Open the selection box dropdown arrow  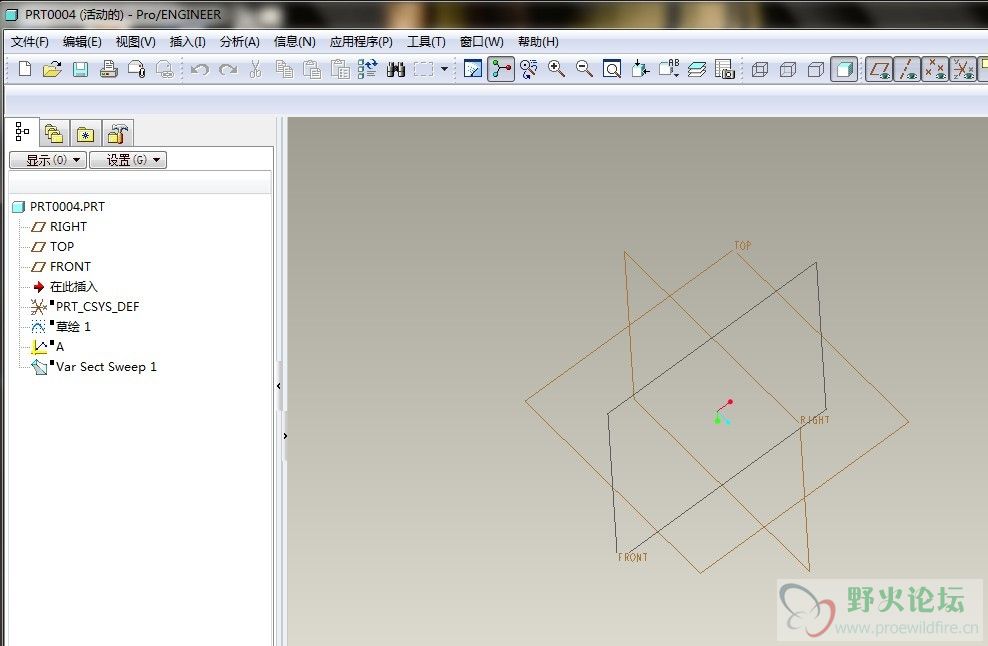[444, 69]
